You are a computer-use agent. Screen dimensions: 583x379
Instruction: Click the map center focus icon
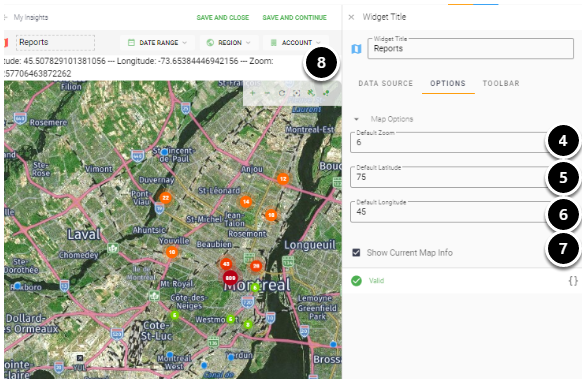[296, 93]
